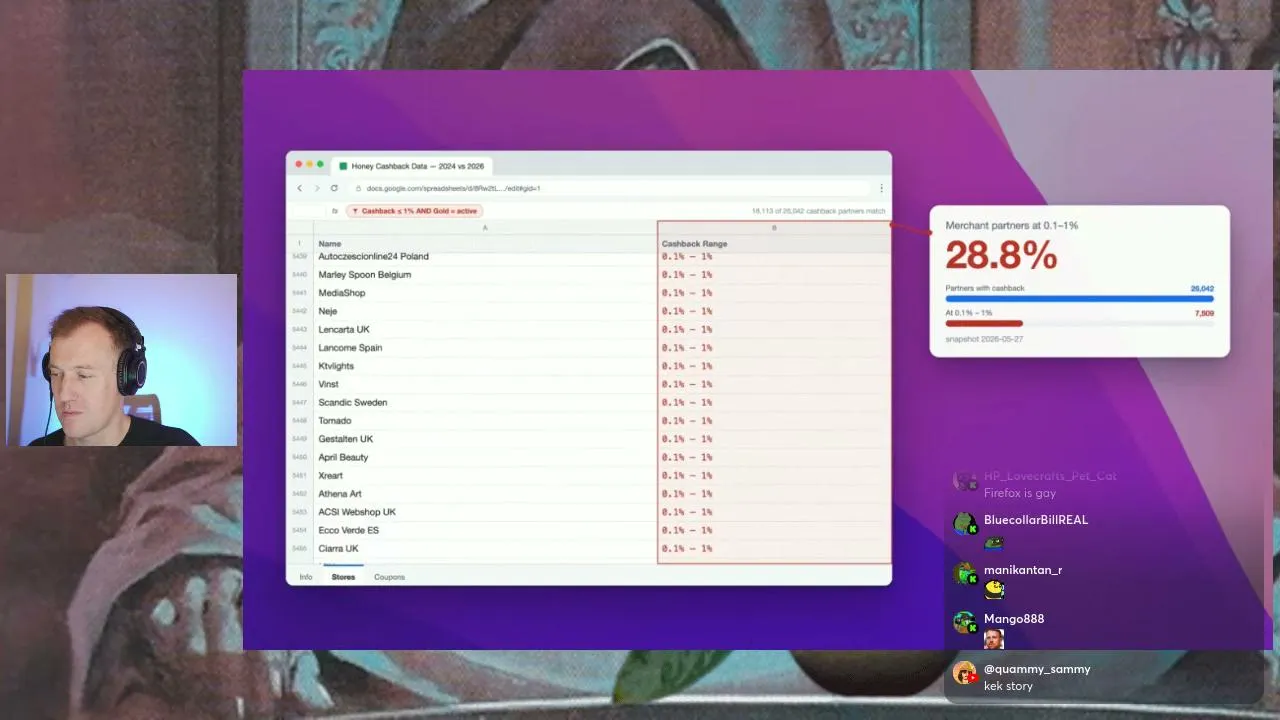Click the 'Ciarra UK' cell
This screenshot has height=720, width=1280.
[x=485, y=548]
